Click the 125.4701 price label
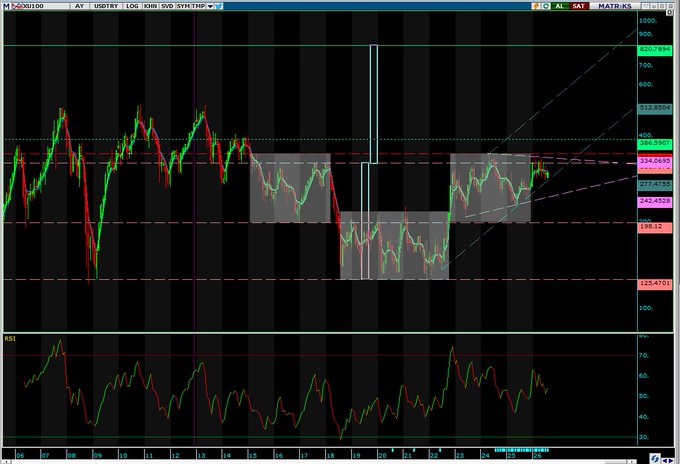Viewport: 680px width, 464px height. (x=654, y=284)
